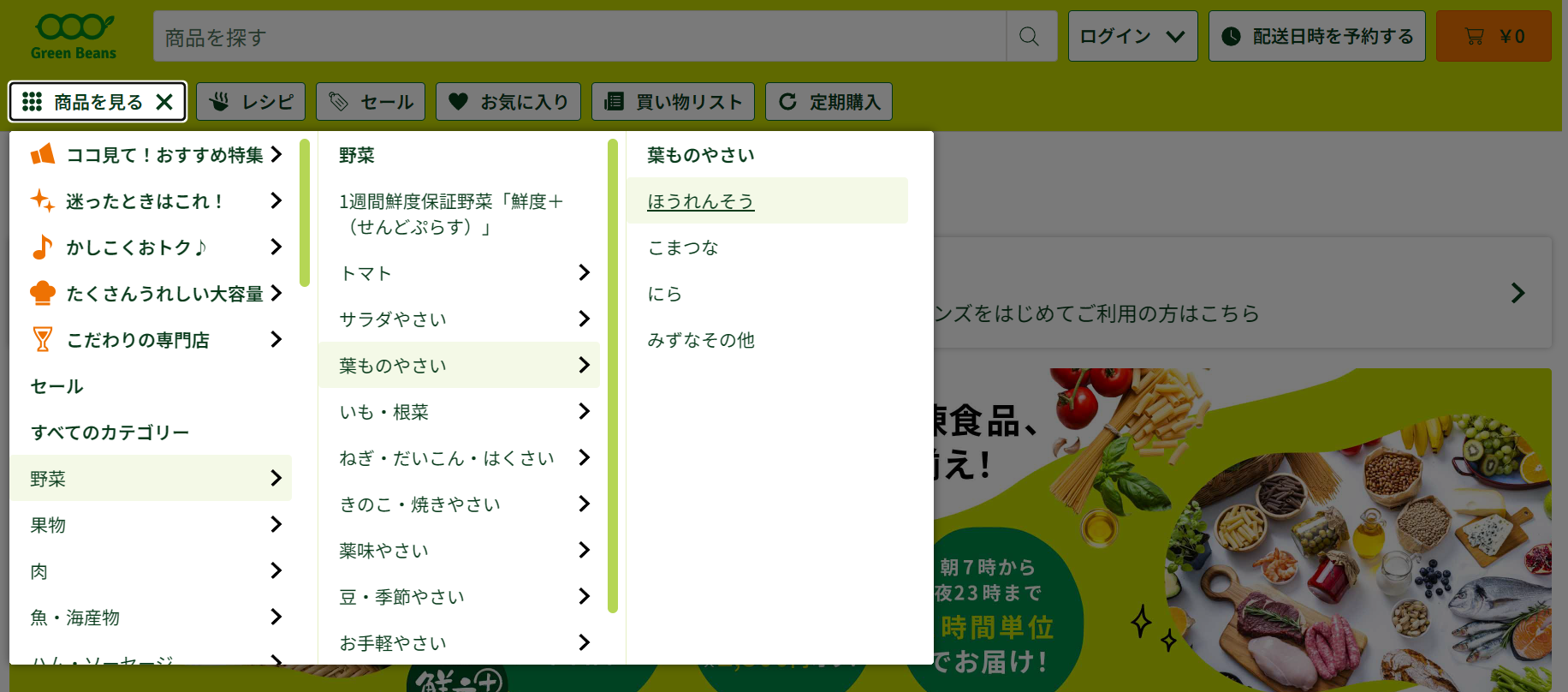Select 肉 category text
The width and height of the screenshot is (1568, 692).
[39, 571]
